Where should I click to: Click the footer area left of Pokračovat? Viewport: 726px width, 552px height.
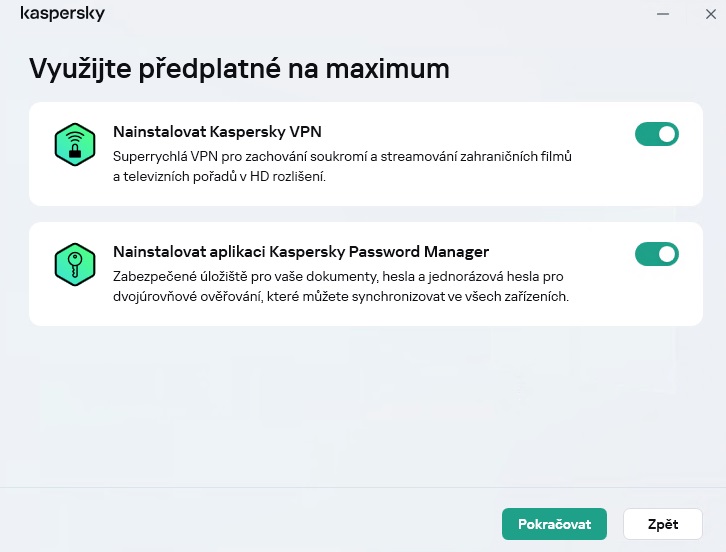(x=250, y=521)
